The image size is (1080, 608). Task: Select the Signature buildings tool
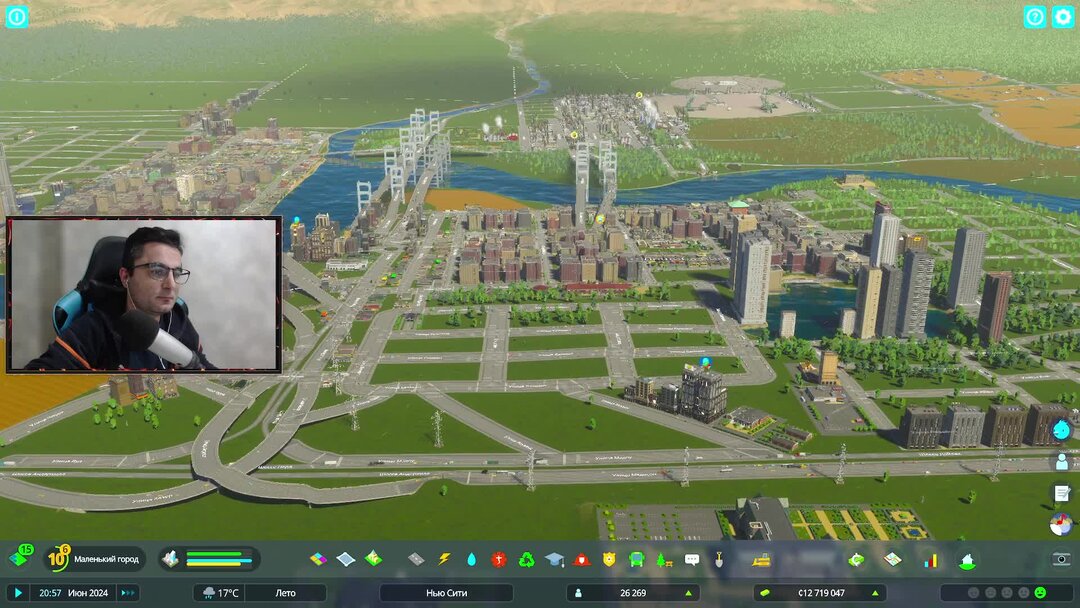tap(373, 558)
